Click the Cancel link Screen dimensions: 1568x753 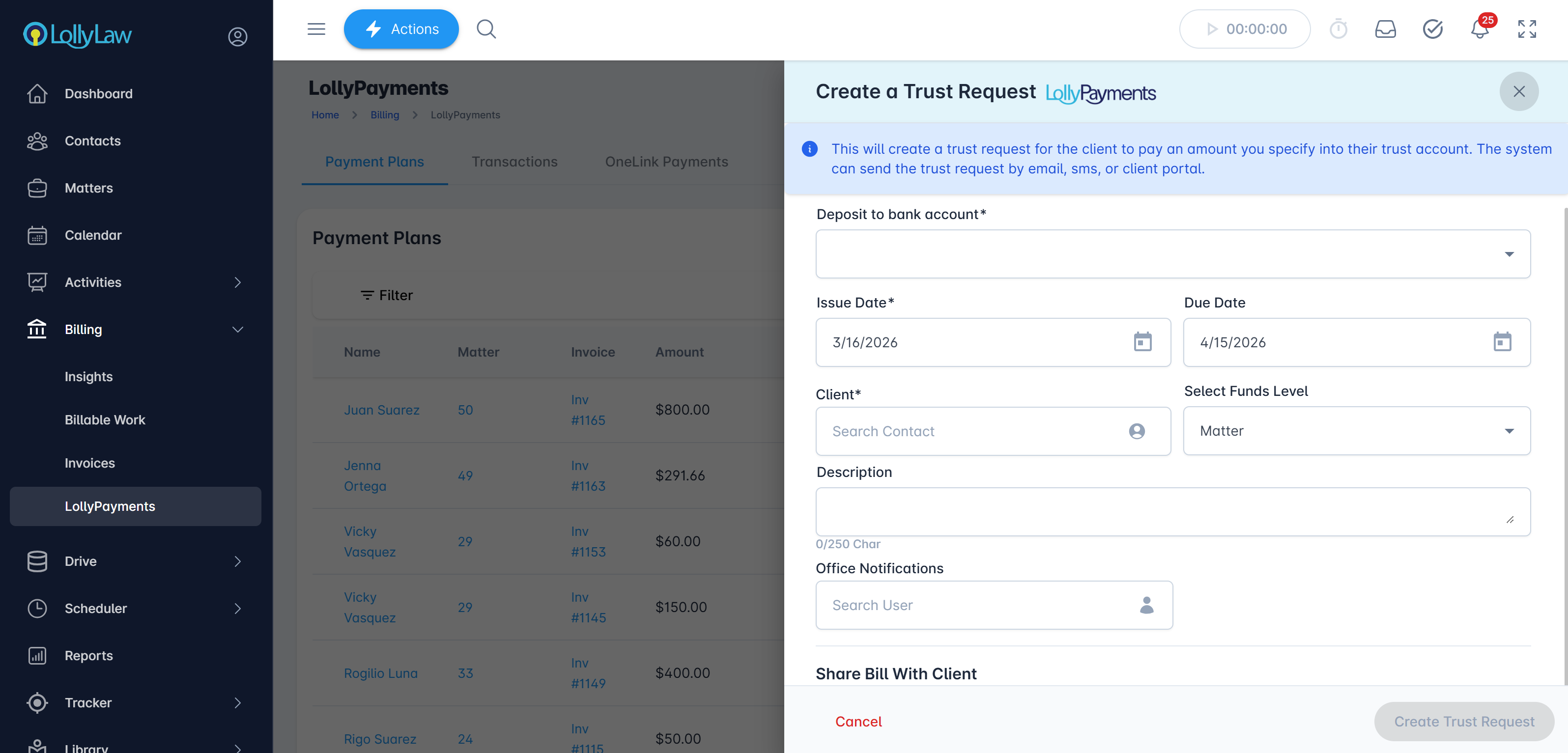click(x=857, y=722)
